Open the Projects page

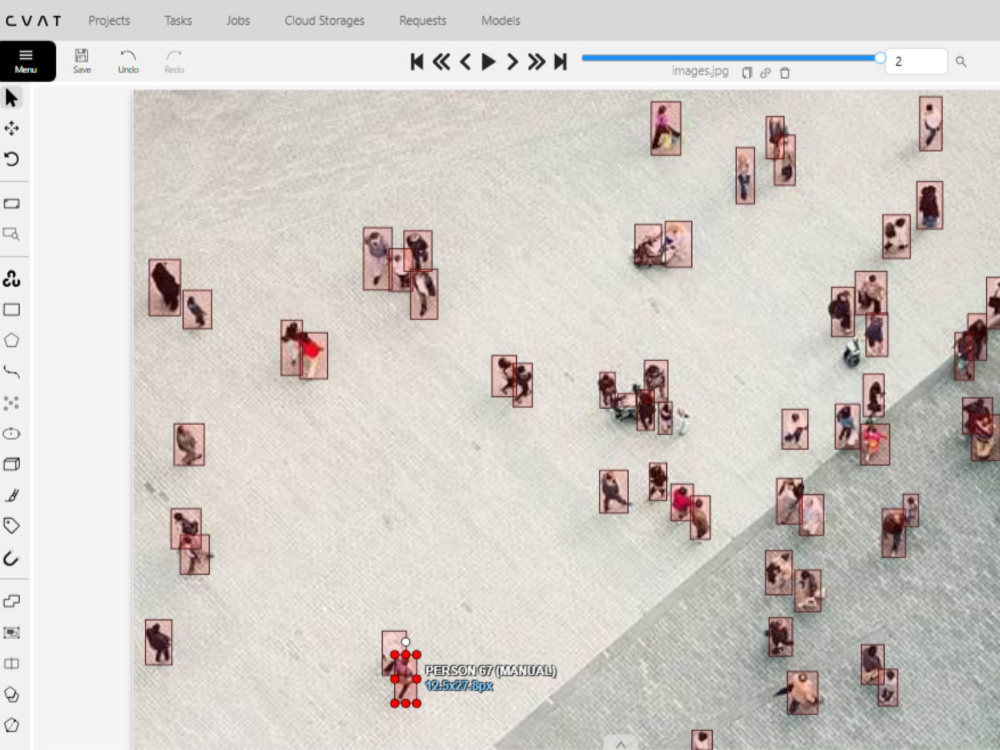(x=109, y=20)
